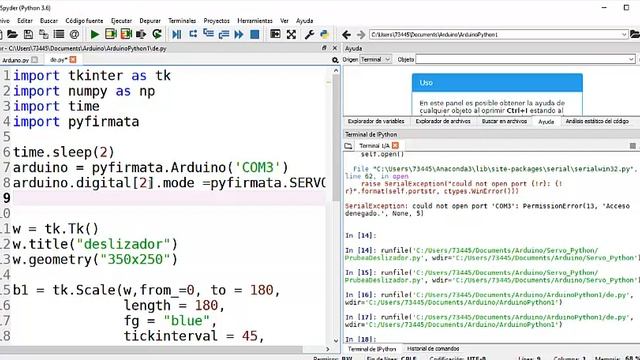This screenshot has height=360, width=640.
Task: Click the debug Step into icon
Action: [x=209, y=34]
